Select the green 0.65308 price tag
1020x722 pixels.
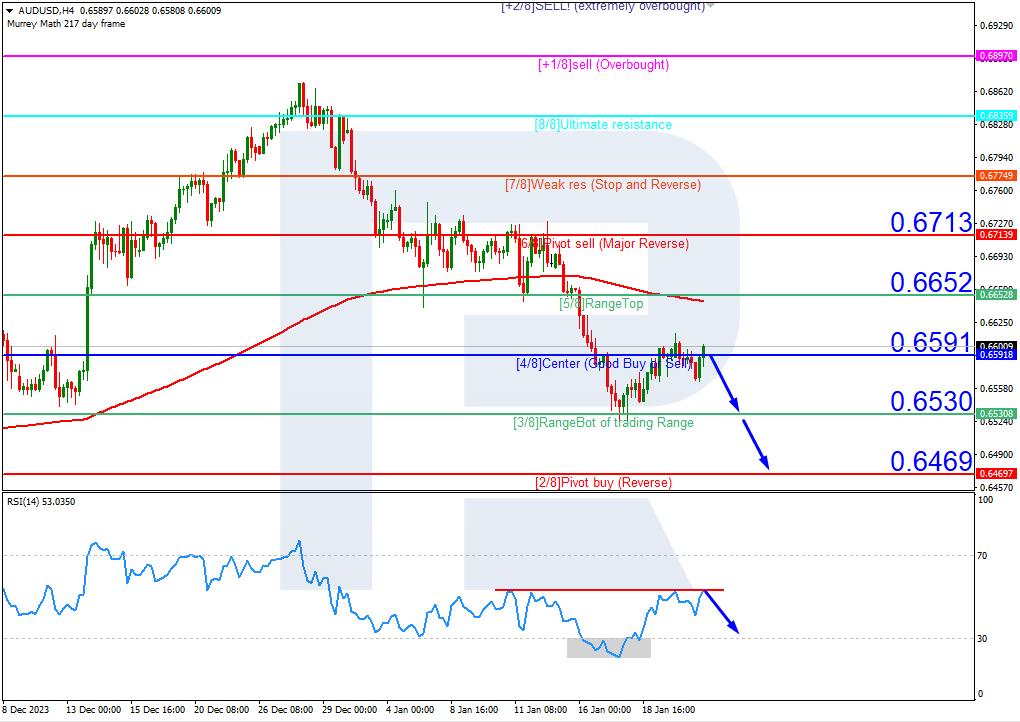(996, 413)
